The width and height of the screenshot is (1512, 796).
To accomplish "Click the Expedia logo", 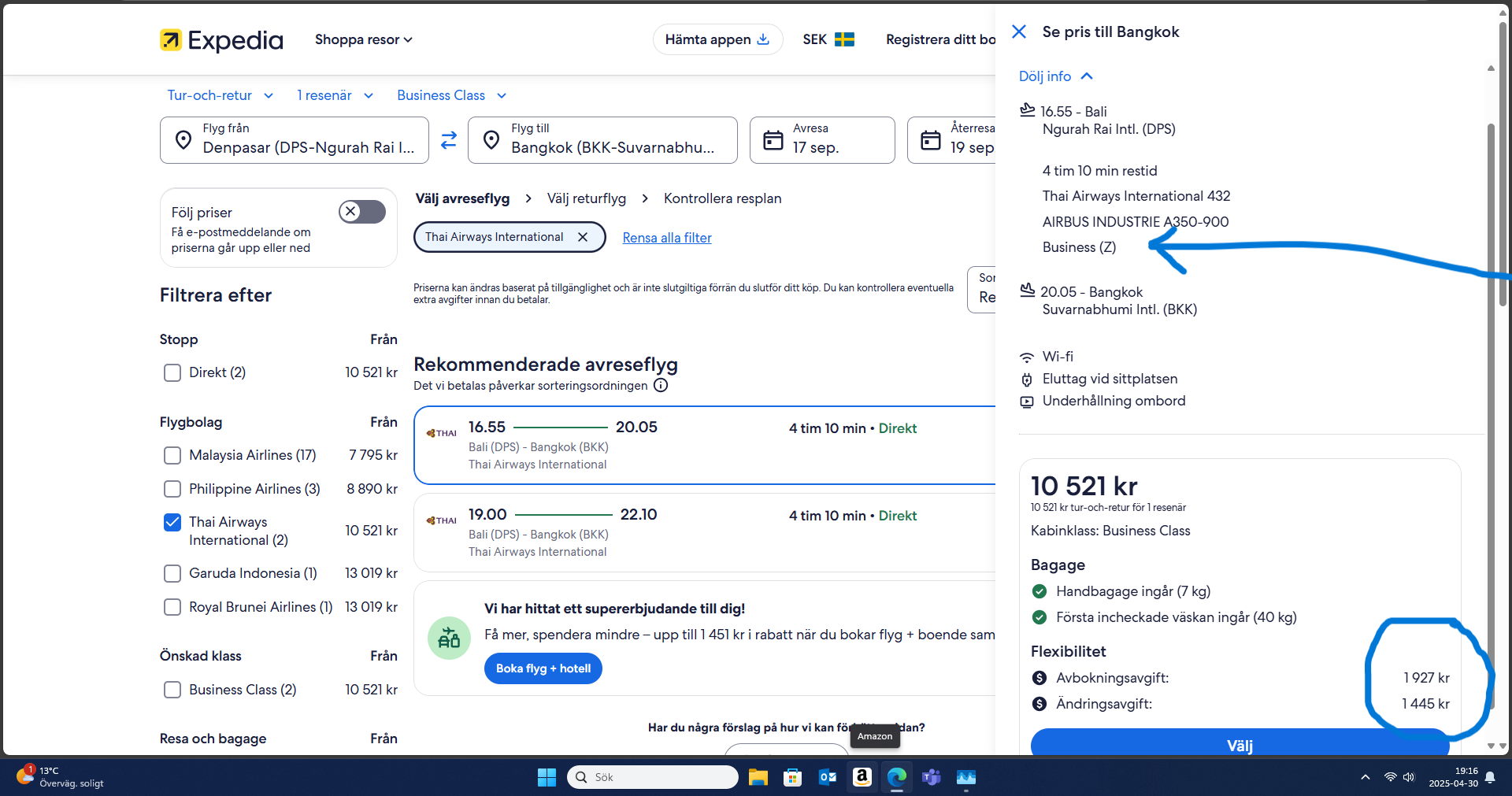I will click(x=221, y=40).
